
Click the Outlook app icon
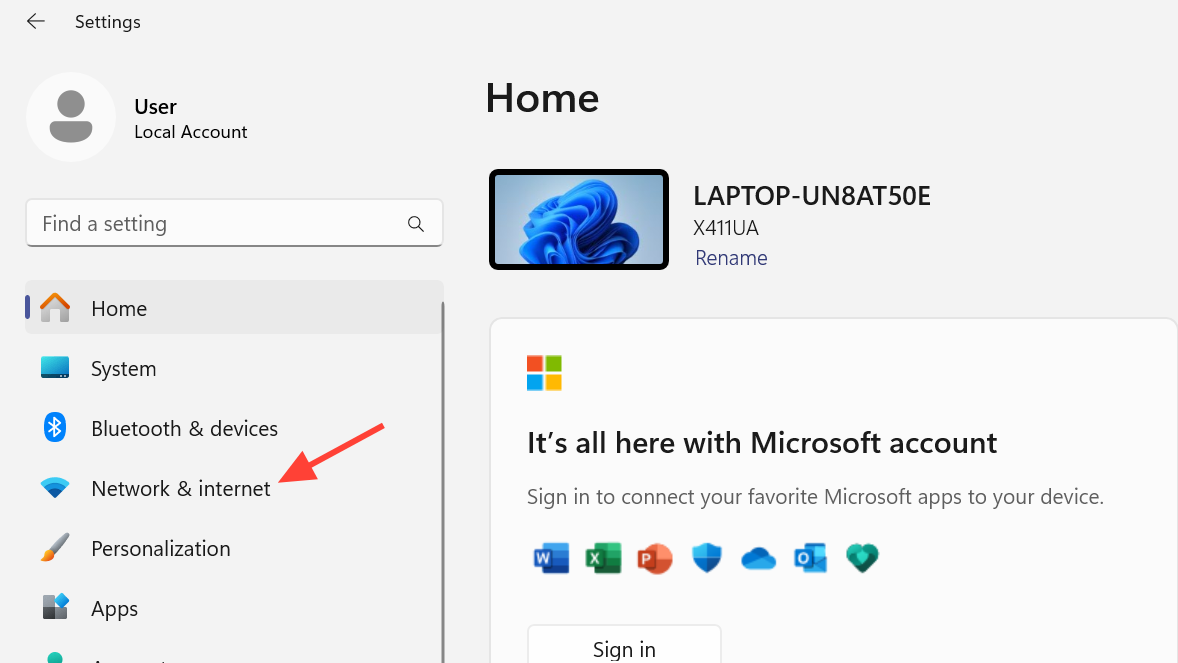point(810,557)
